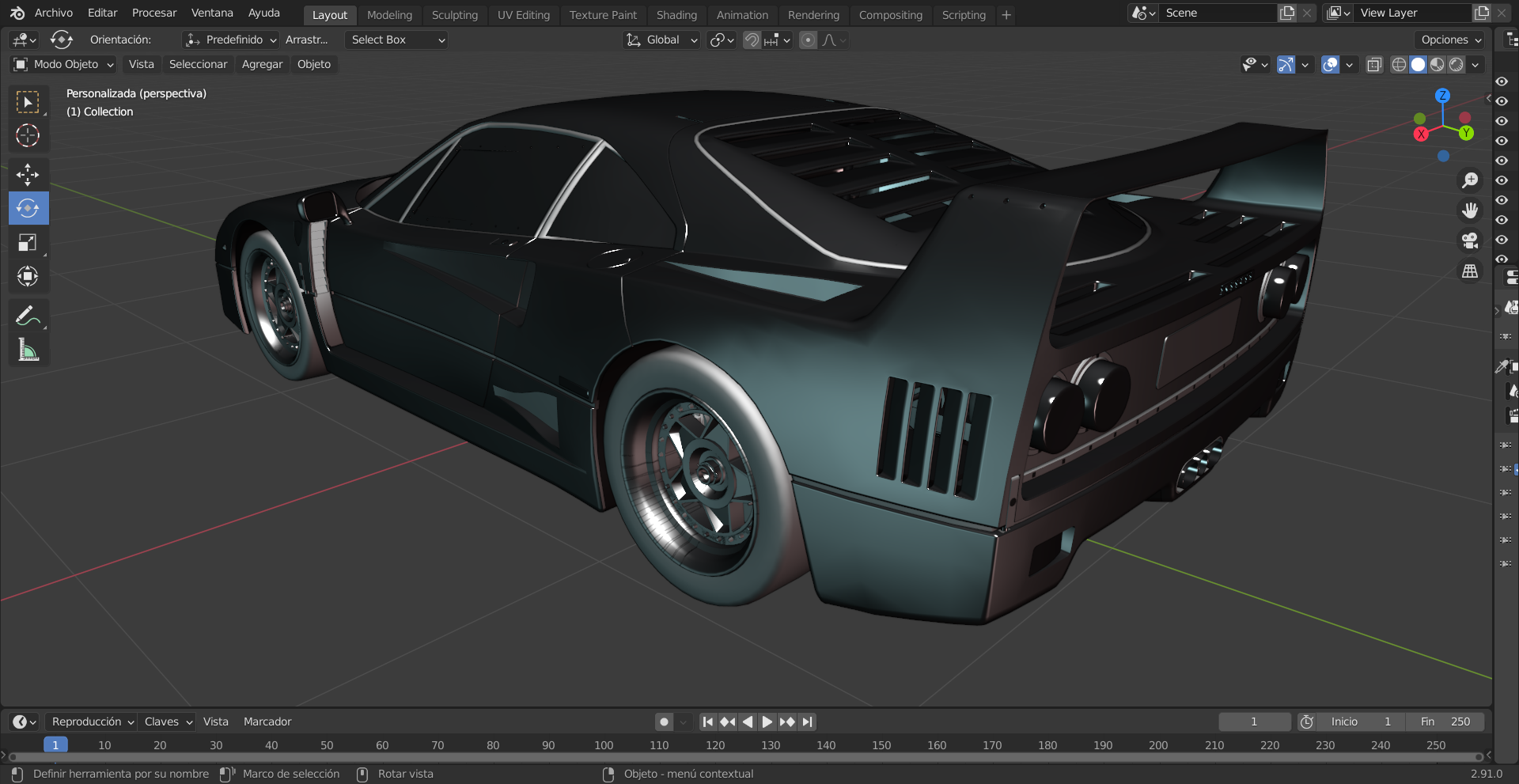The height and width of the screenshot is (784, 1519).
Task: Expand the Opciones dropdown
Action: [1449, 40]
